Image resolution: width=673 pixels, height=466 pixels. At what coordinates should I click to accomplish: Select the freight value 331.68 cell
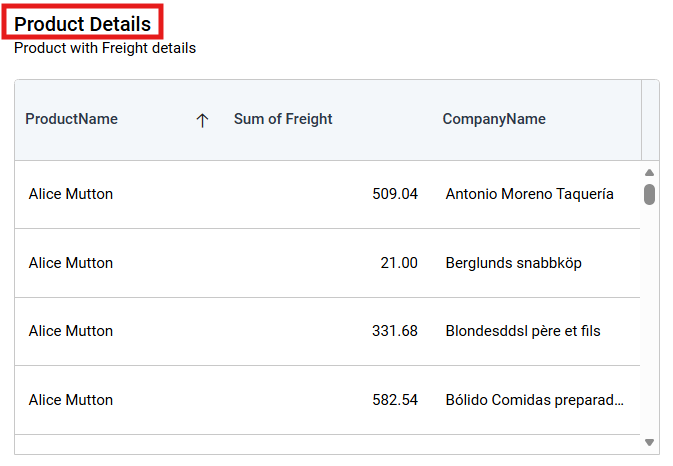tap(394, 331)
